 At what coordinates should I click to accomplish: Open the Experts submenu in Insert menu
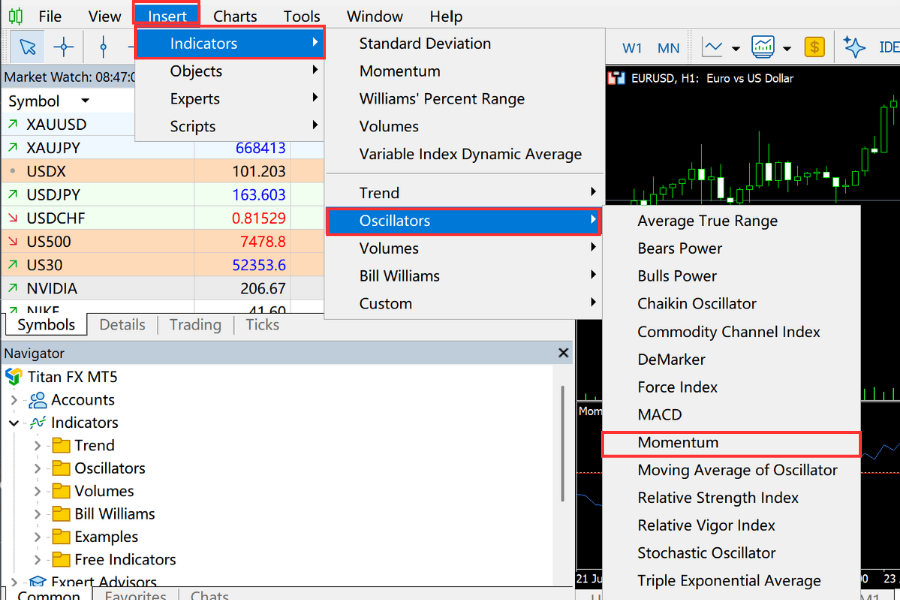pos(230,99)
